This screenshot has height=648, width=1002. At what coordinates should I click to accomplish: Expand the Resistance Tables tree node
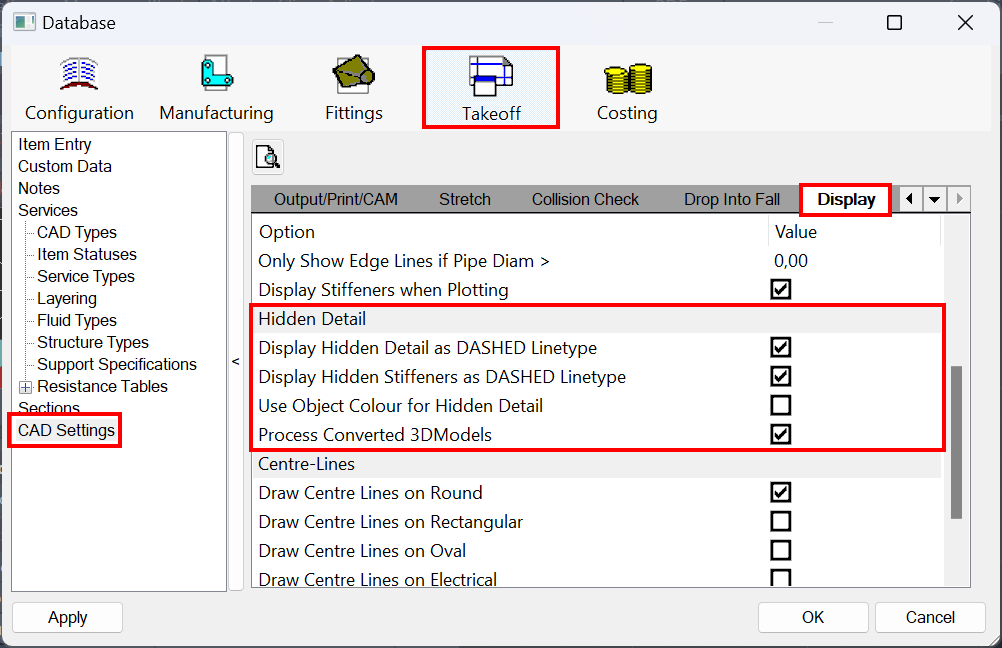click(x=23, y=386)
